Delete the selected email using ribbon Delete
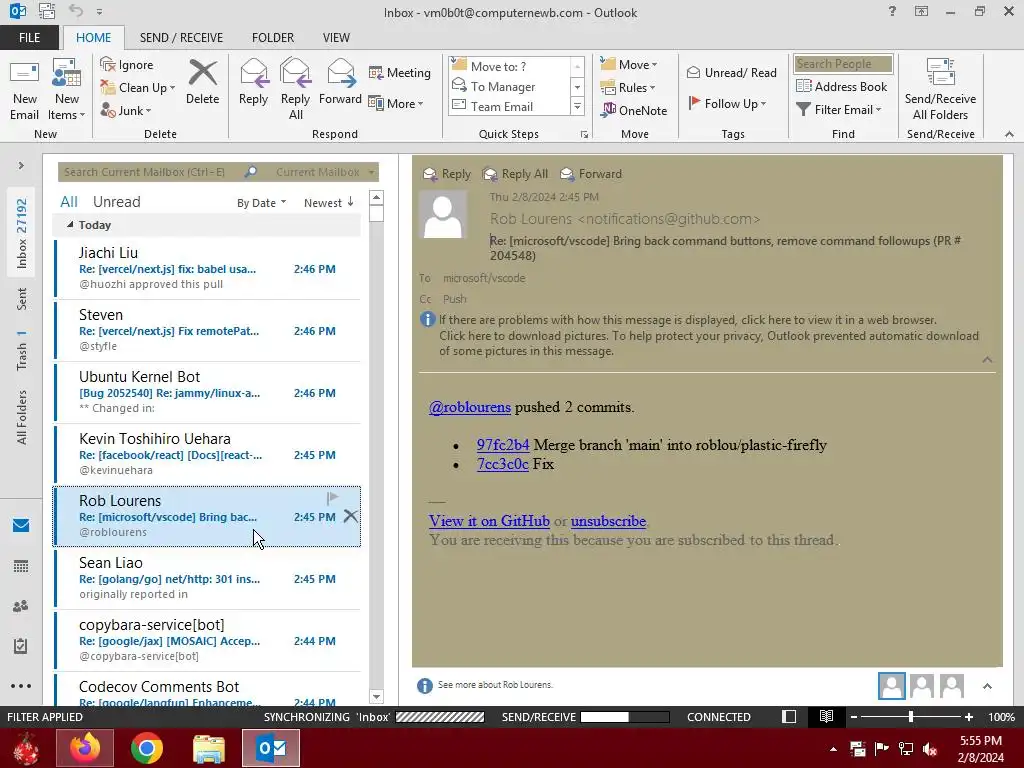The height and width of the screenshot is (768, 1024). [x=202, y=82]
